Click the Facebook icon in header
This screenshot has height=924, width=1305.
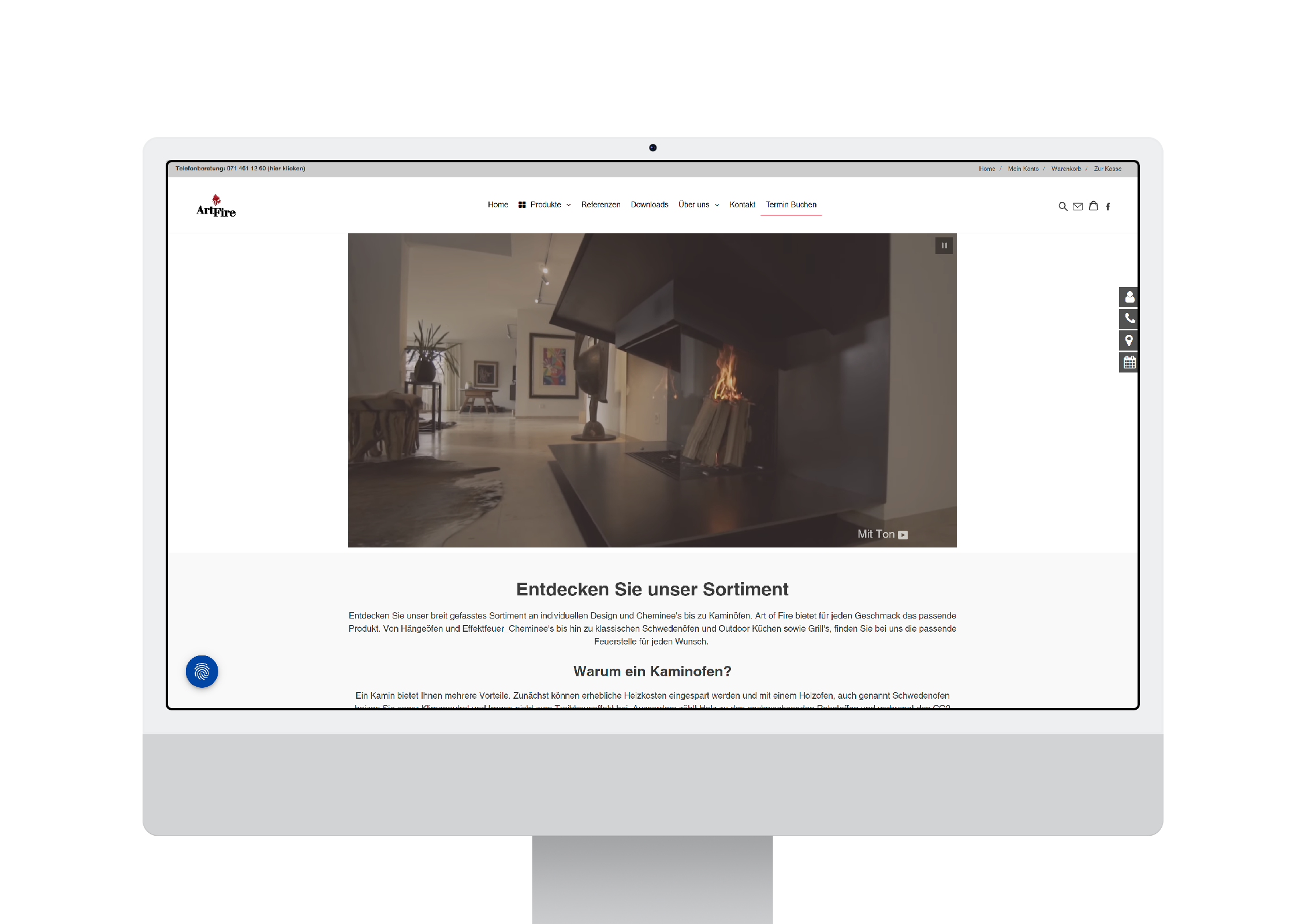[1108, 206]
